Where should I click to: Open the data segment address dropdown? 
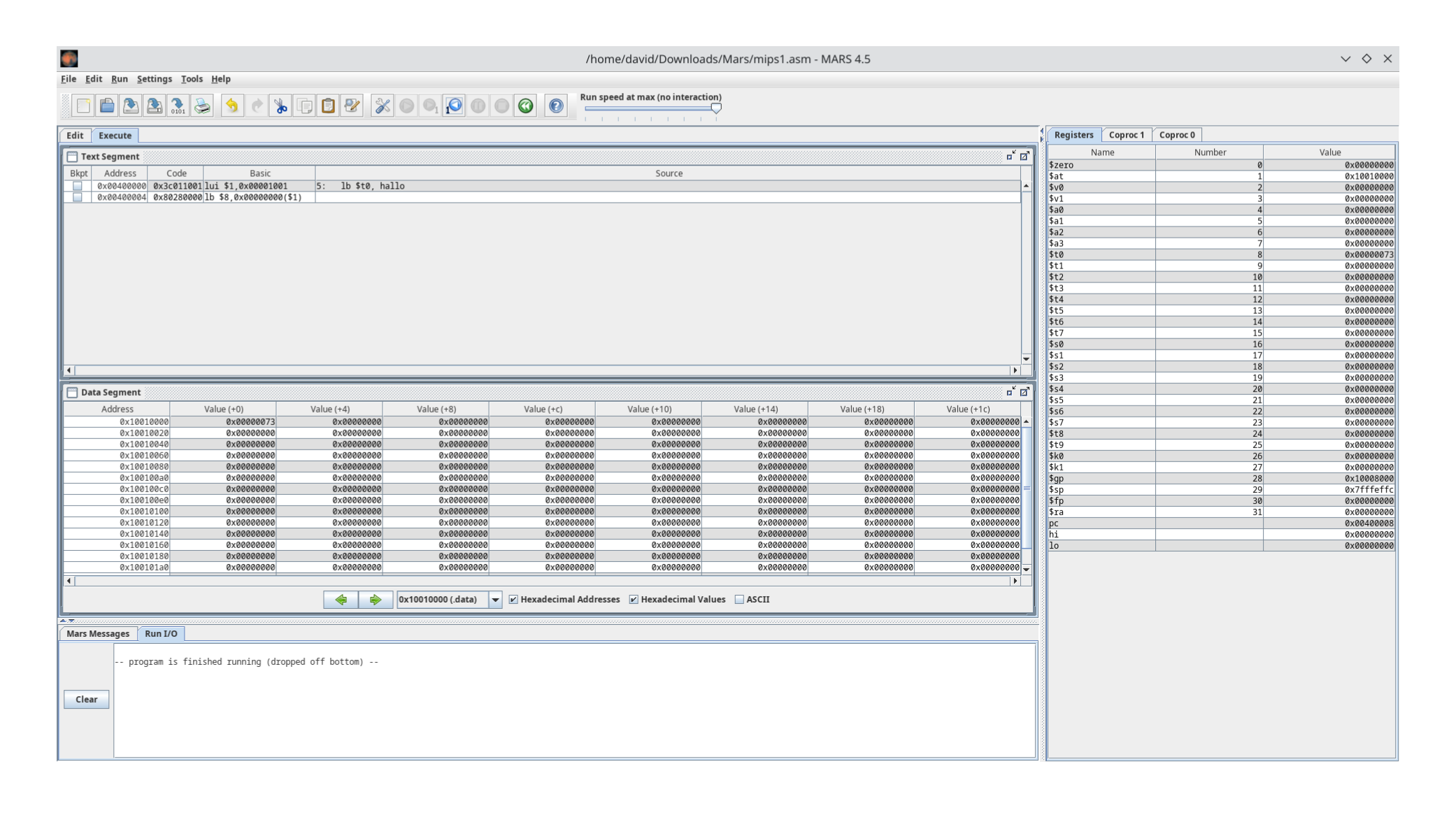(497, 599)
